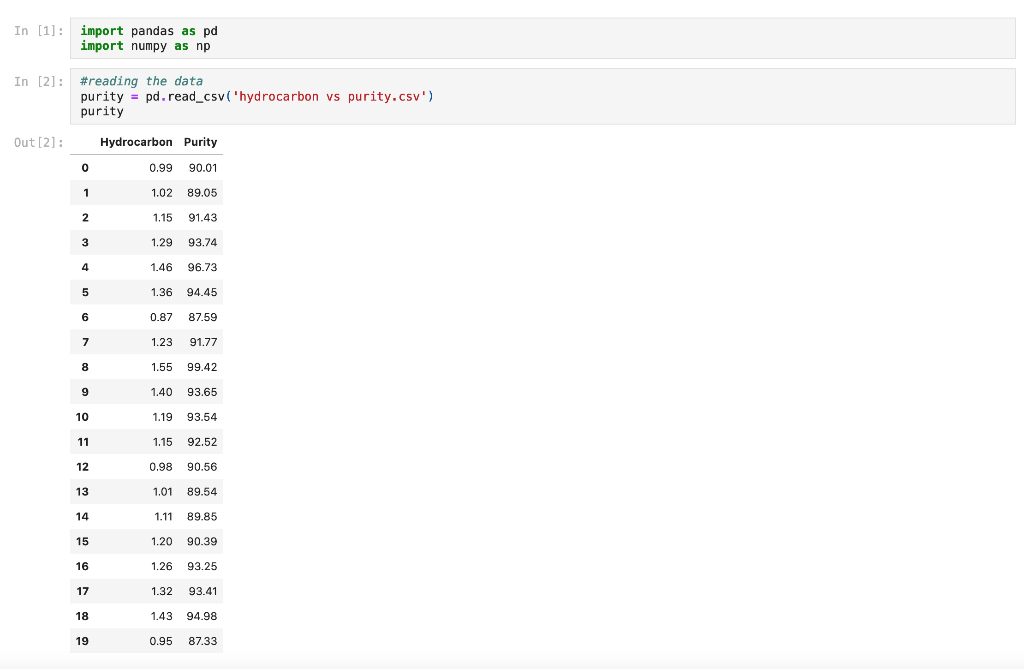The width and height of the screenshot is (1024, 669).
Task: Click the Purity column header
Action: pyautogui.click(x=200, y=142)
